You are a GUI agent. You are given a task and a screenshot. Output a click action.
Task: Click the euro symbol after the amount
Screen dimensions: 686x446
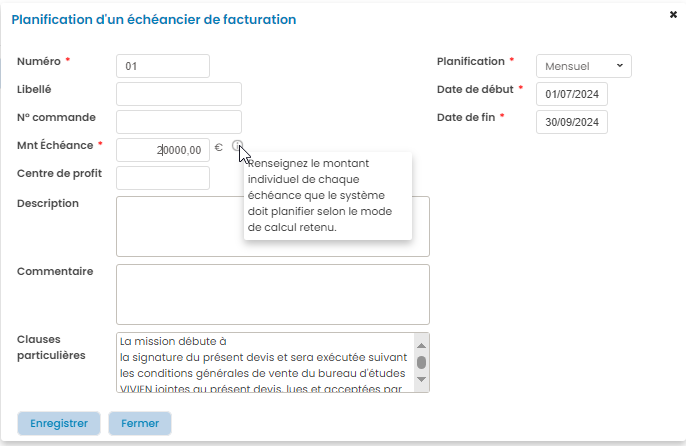(x=219, y=148)
